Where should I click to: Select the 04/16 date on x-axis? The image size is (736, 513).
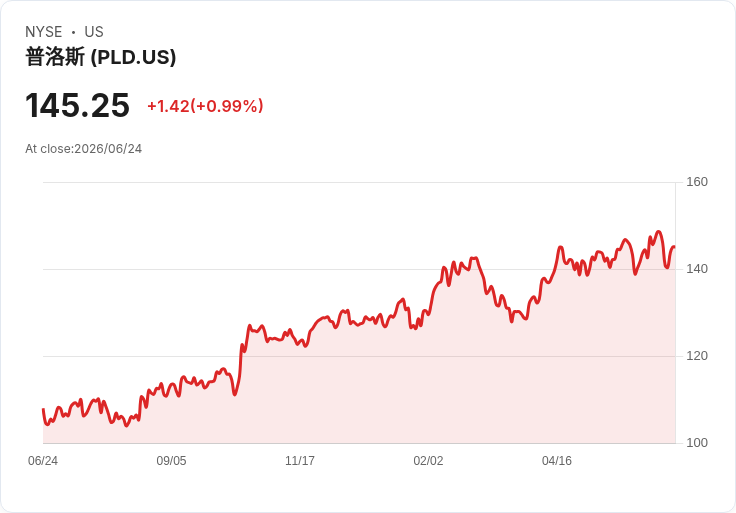[557, 461]
